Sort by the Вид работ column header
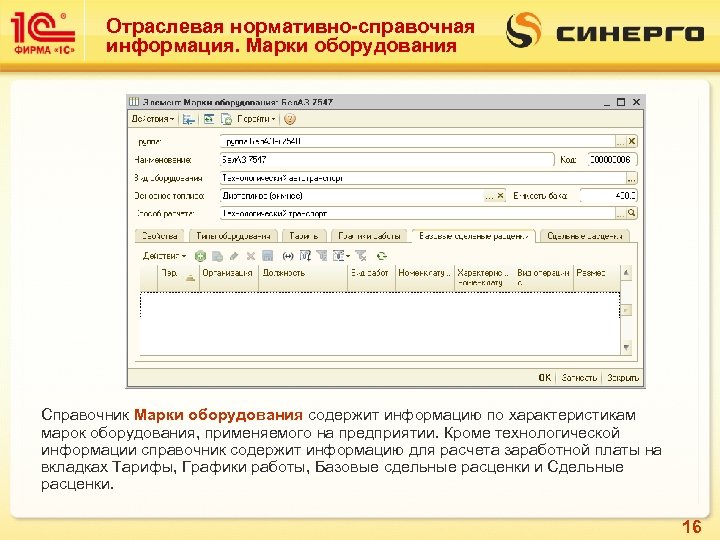Screen dimensions: 720x540 click(x=371, y=277)
